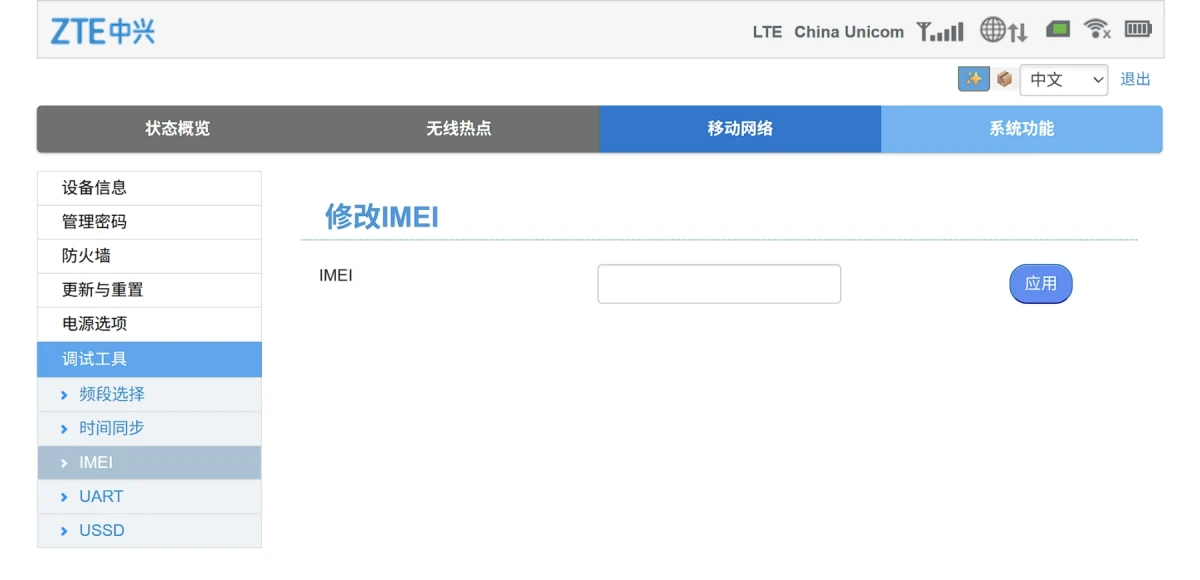This screenshot has width=1200, height=580.
Task: Select the 时间同步 submenu item
Action: pyautogui.click(x=149, y=428)
